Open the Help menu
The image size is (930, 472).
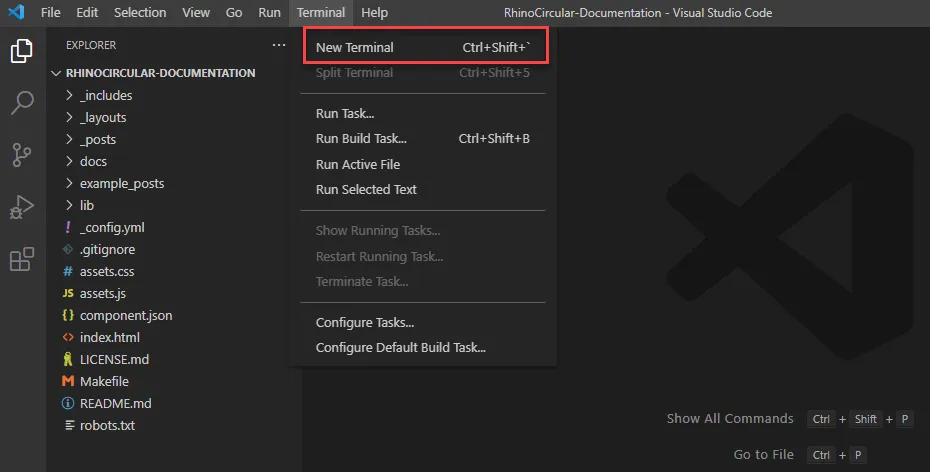[x=374, y=12]
